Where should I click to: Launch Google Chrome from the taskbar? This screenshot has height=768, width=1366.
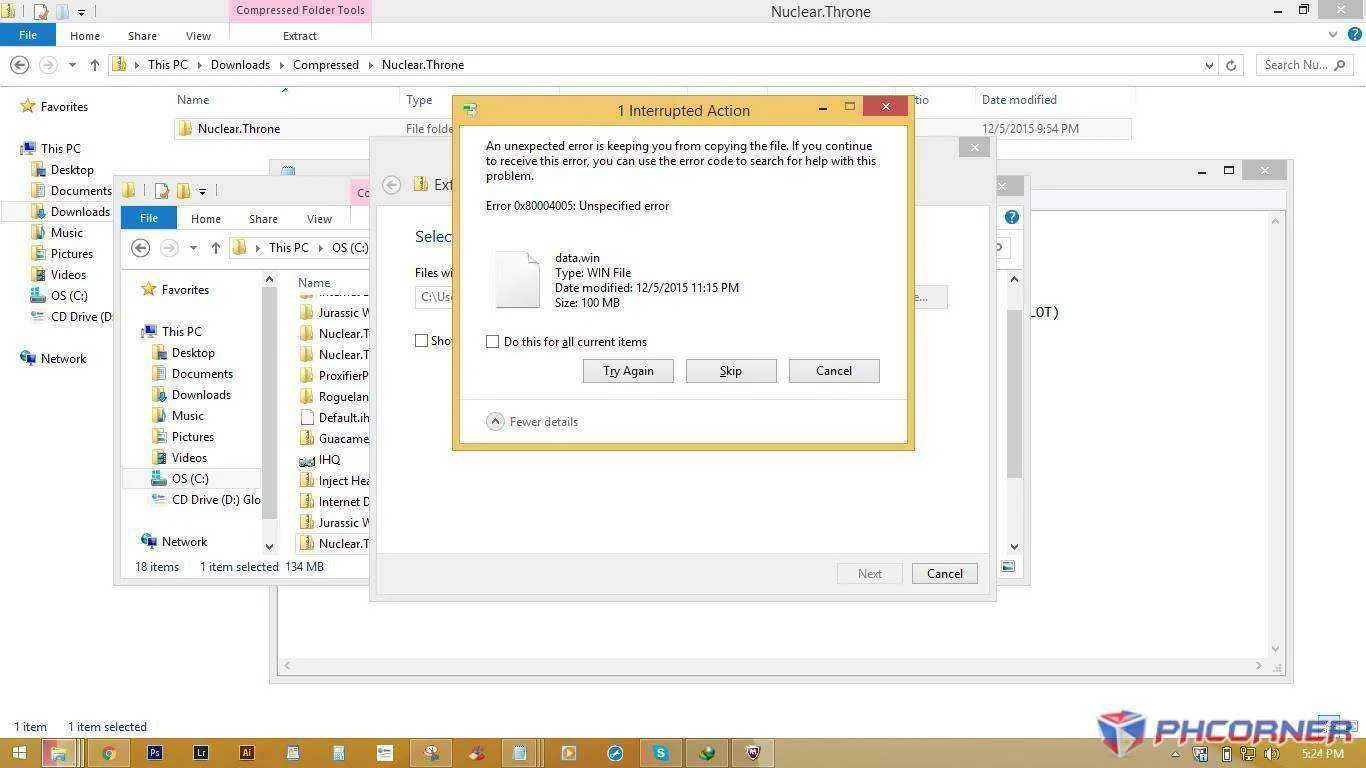[108, 753]
